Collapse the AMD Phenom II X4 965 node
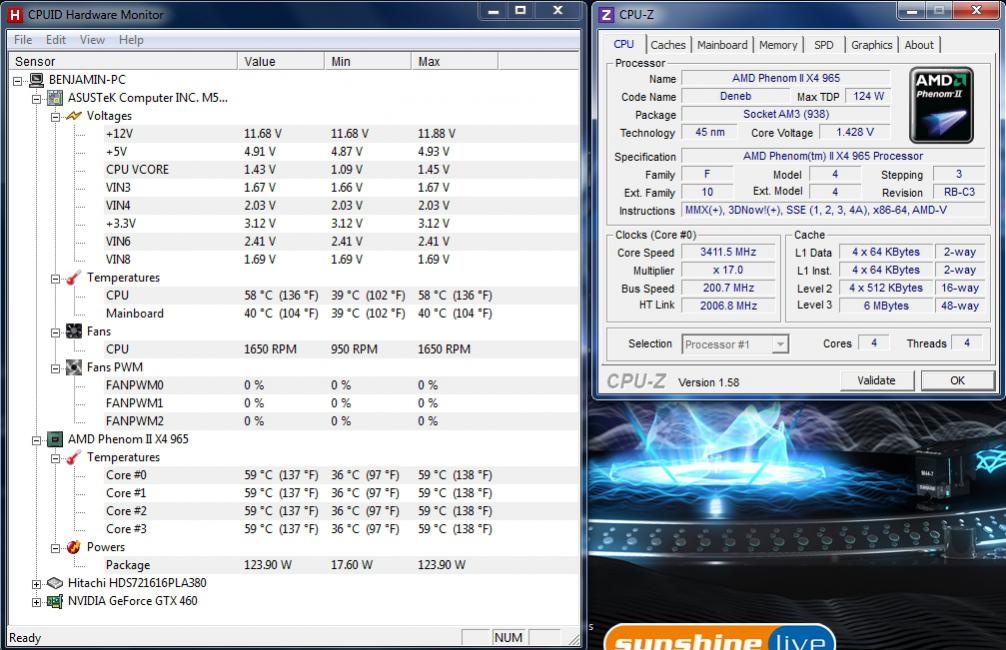 click(x=37, y=440)
